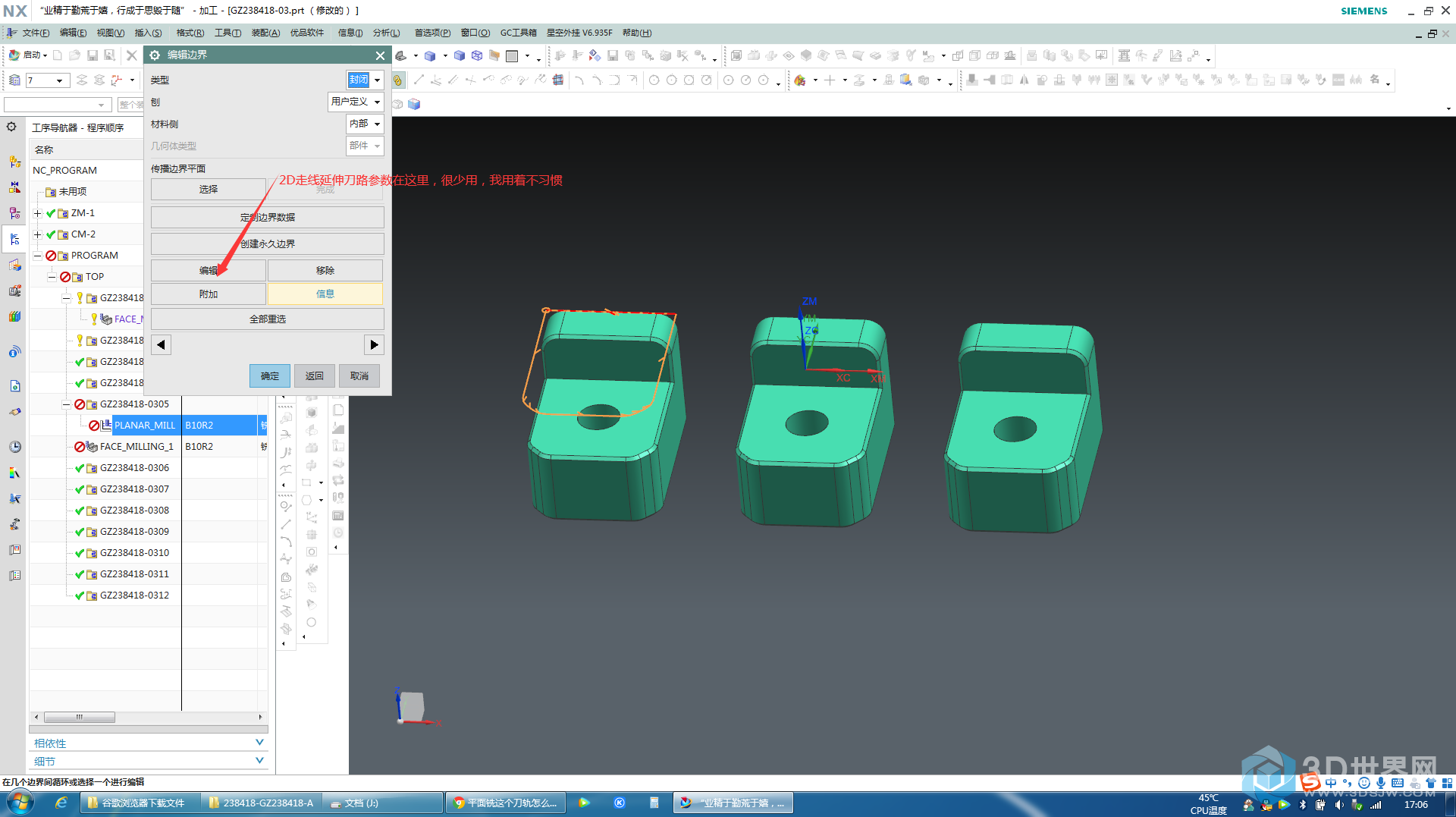Click the 全部重选 reselect all button

(x=268, y=319)
